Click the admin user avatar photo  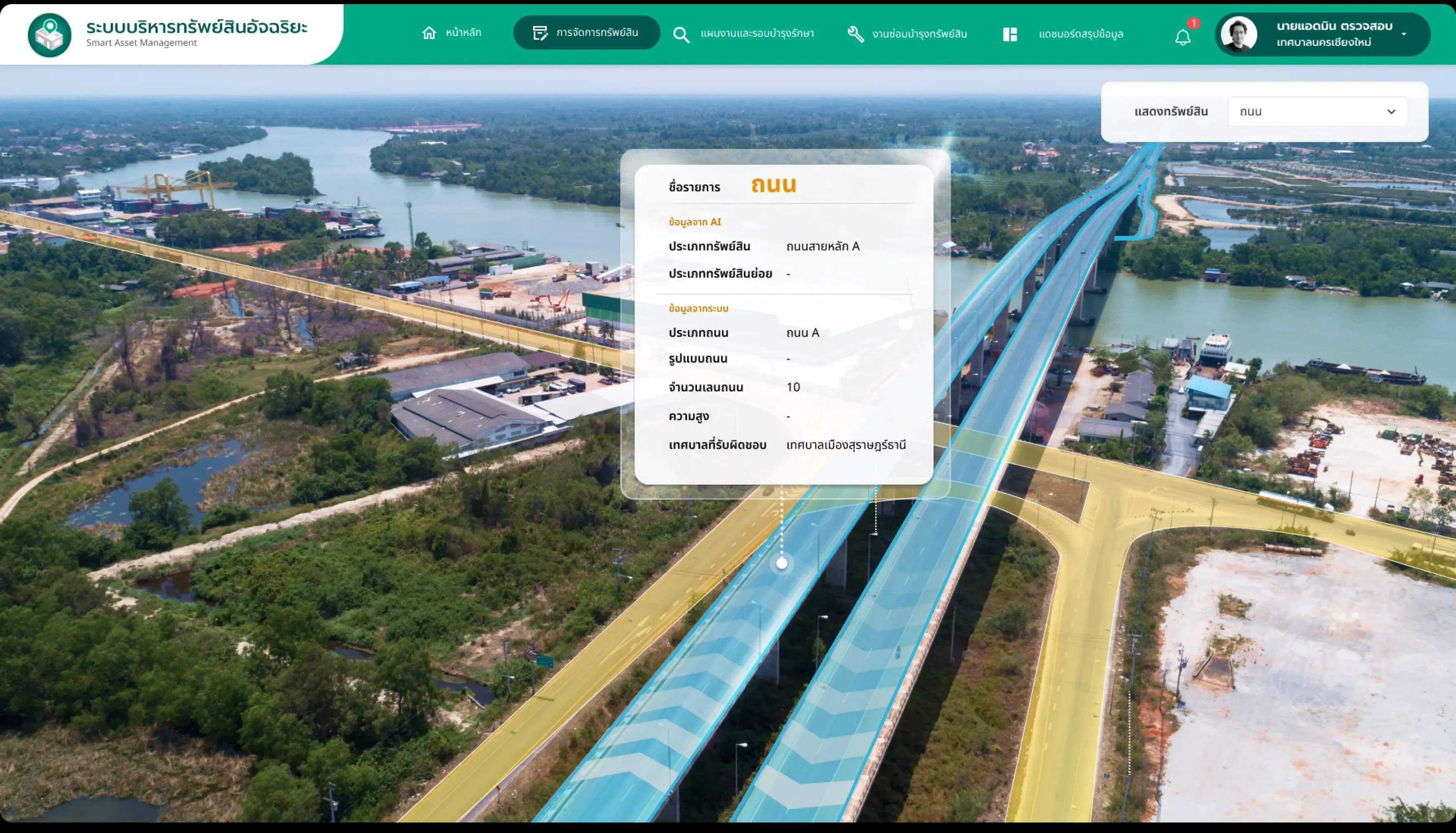[1239, 34]
